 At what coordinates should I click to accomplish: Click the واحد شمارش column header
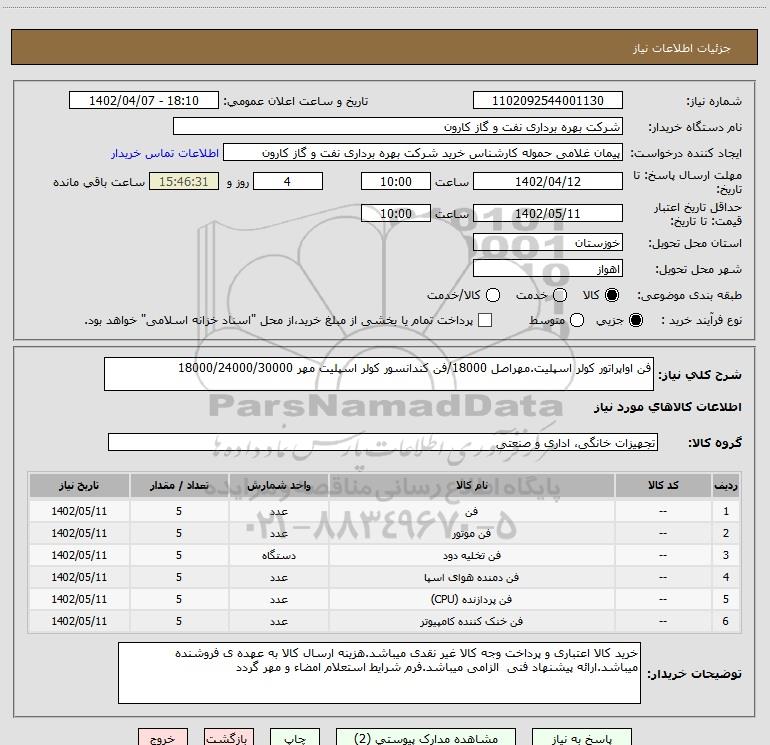pos(278,485)
